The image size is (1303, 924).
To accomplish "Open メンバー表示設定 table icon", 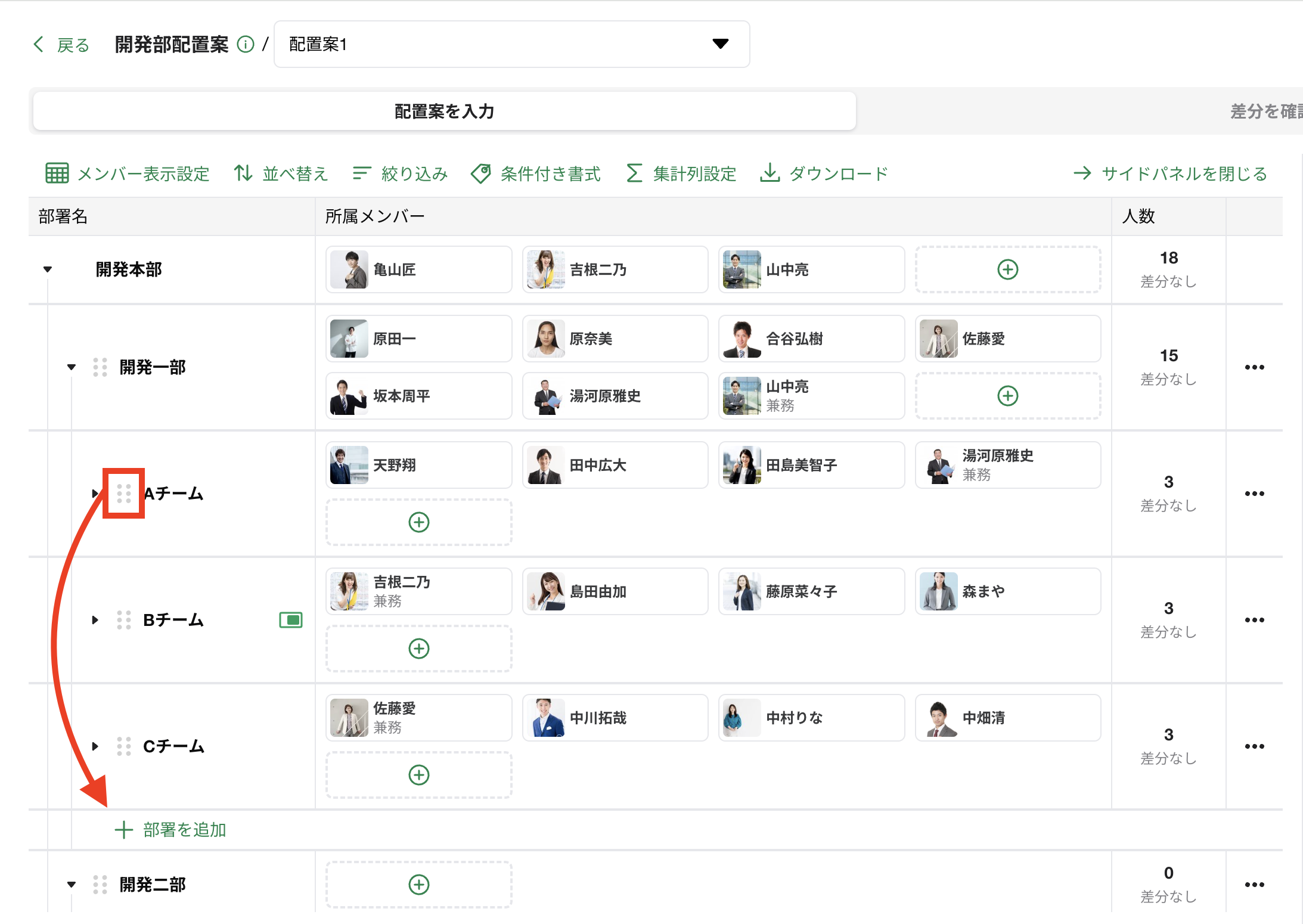I will tap(57, 173).
